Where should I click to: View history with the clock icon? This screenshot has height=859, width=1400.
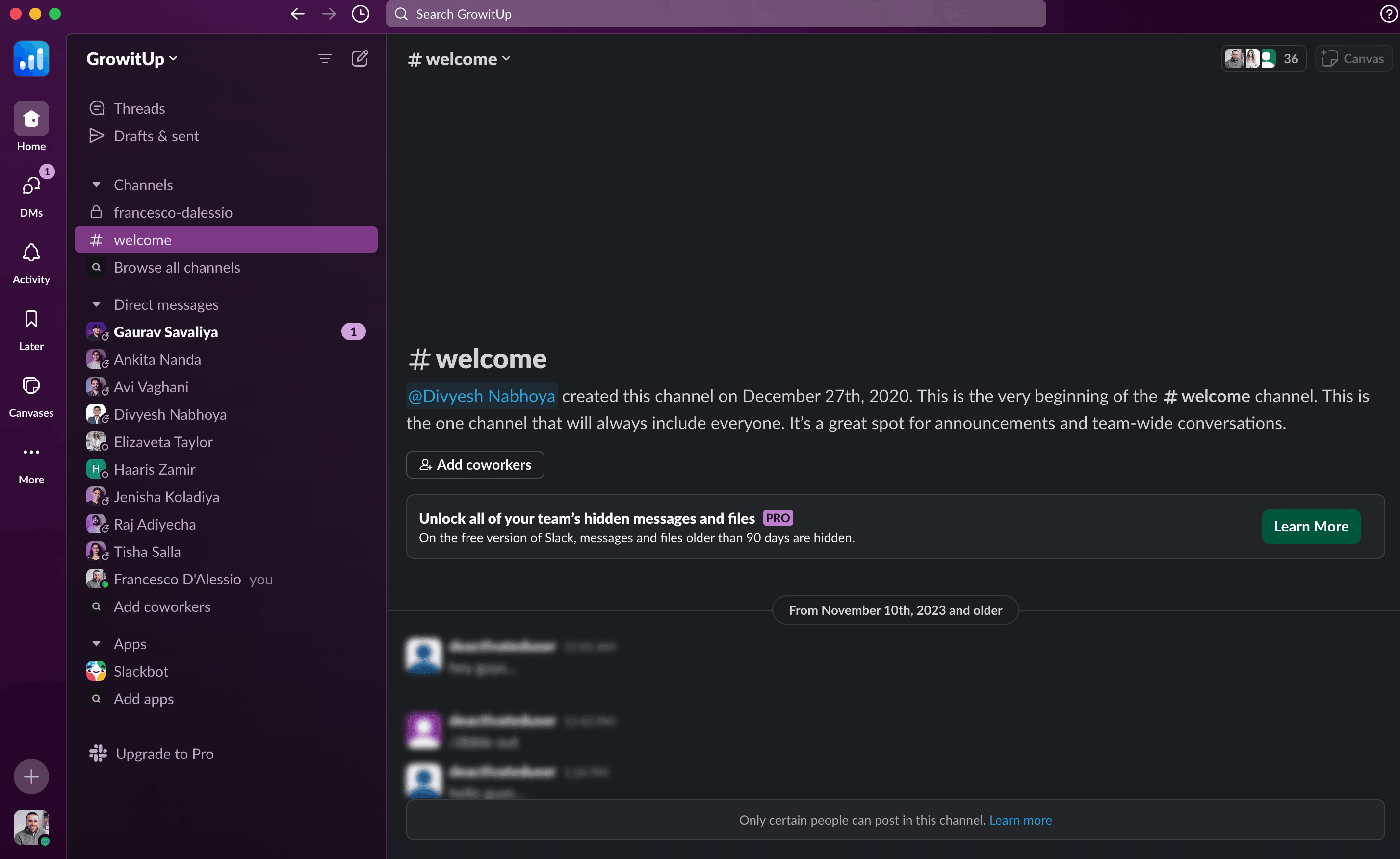360,14
